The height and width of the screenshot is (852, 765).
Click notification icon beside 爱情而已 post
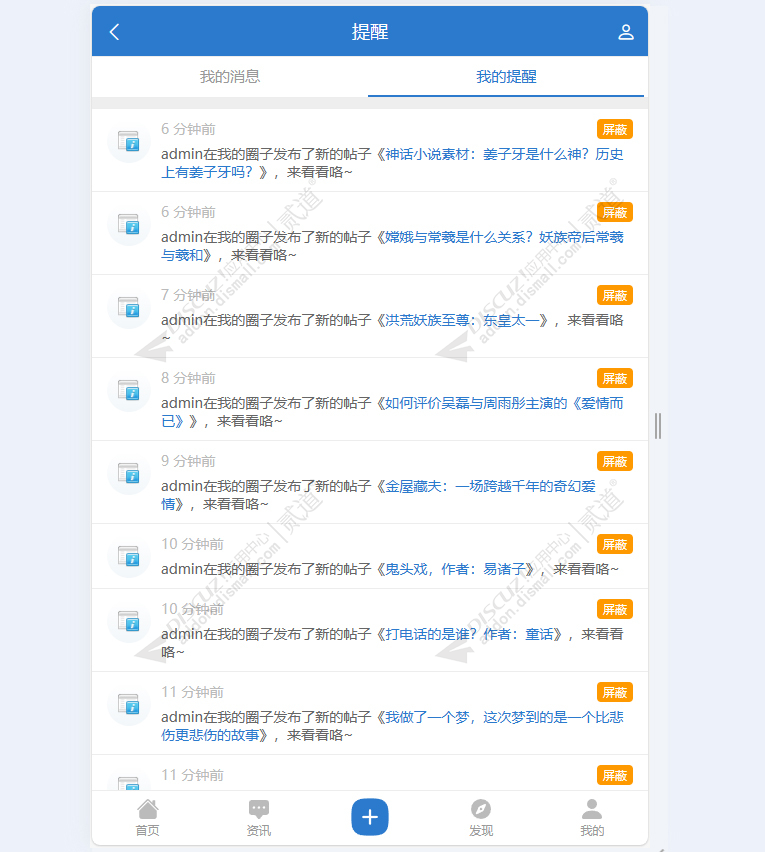coord(129,390)
